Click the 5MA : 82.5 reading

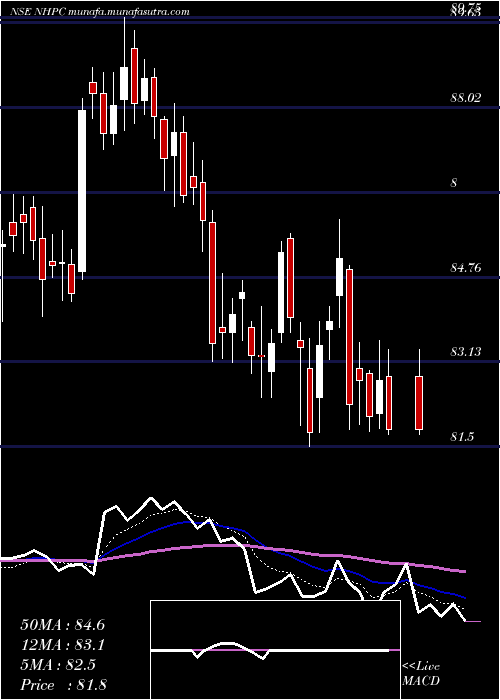point(58,665)
